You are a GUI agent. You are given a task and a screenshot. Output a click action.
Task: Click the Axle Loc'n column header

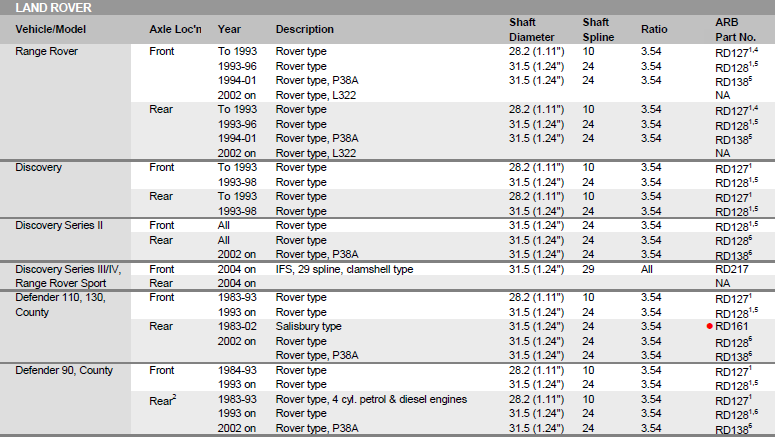point(175,29)
